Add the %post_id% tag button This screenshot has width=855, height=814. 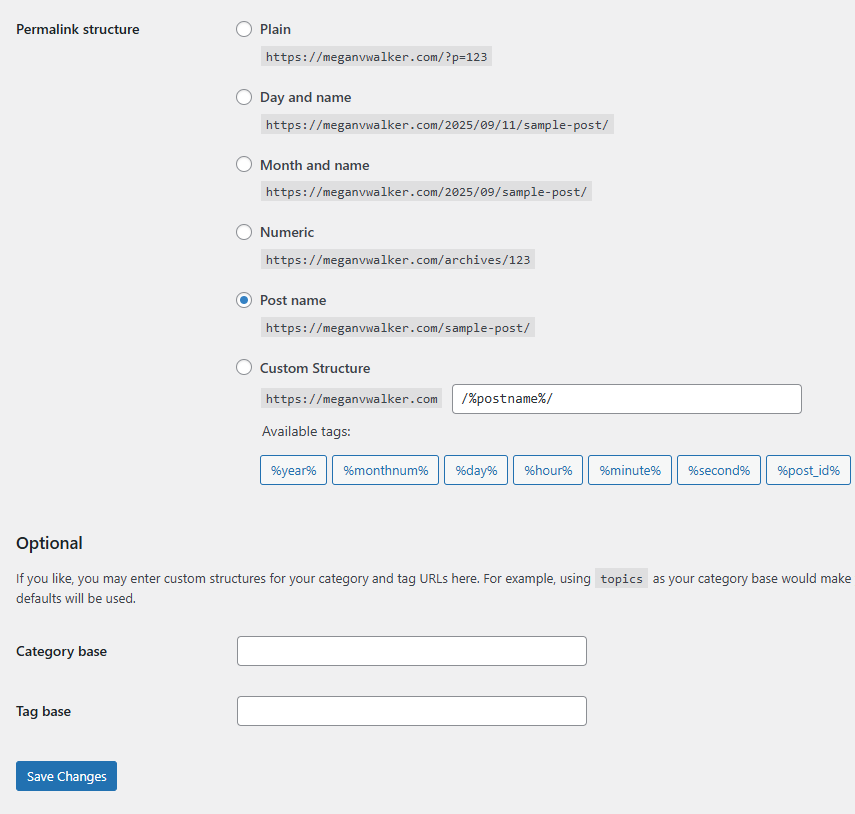808,470
